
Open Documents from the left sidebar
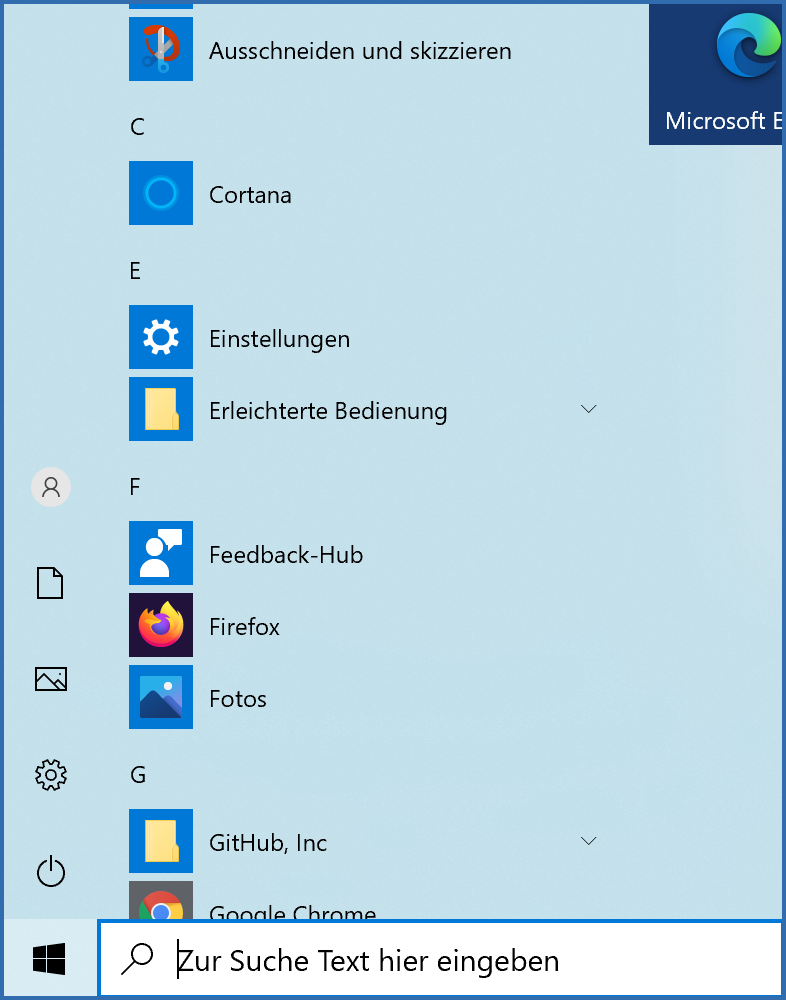point(51,582)
